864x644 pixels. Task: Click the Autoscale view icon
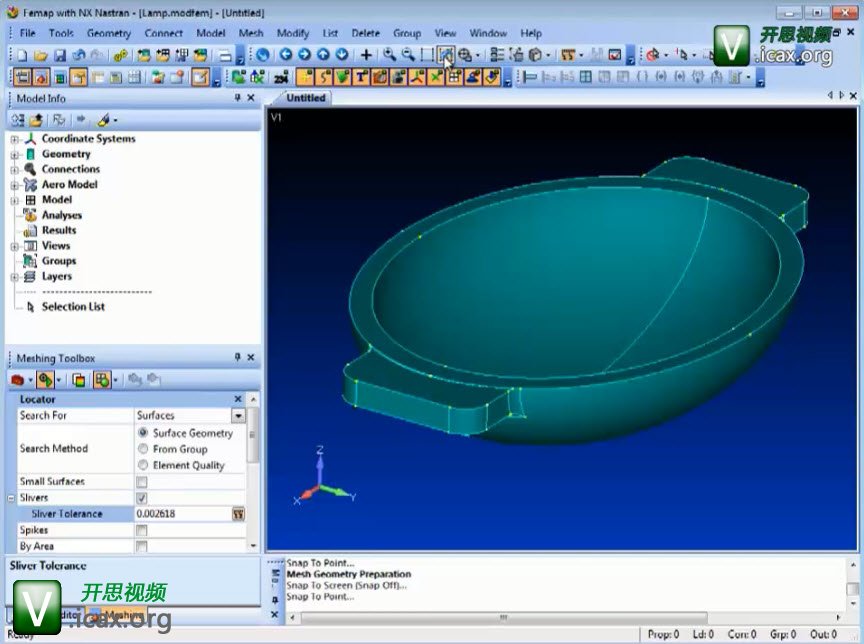(446, 55)
